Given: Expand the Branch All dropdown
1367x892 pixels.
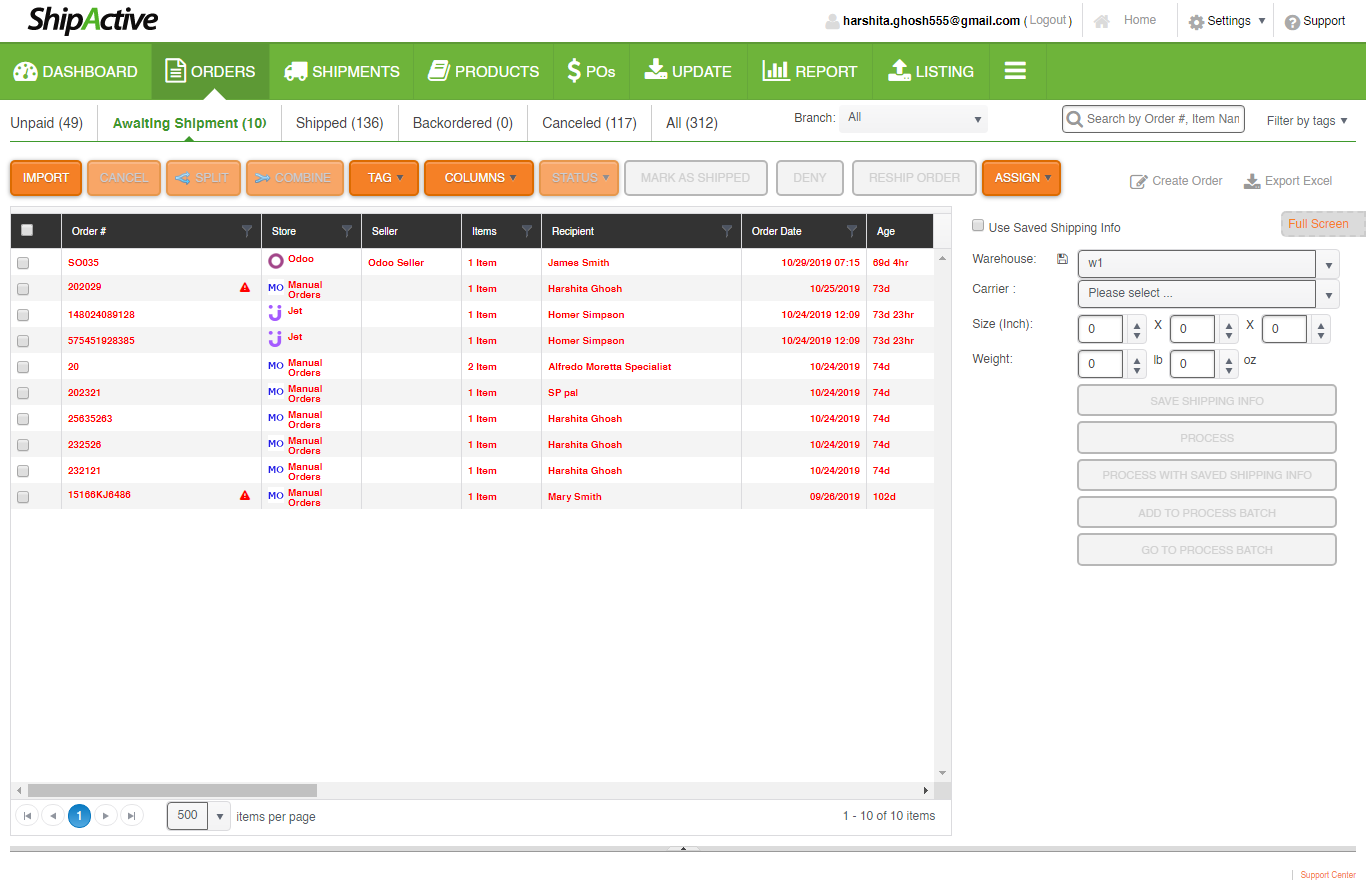Looking at the screenshot, I should [x=913, y=119].
